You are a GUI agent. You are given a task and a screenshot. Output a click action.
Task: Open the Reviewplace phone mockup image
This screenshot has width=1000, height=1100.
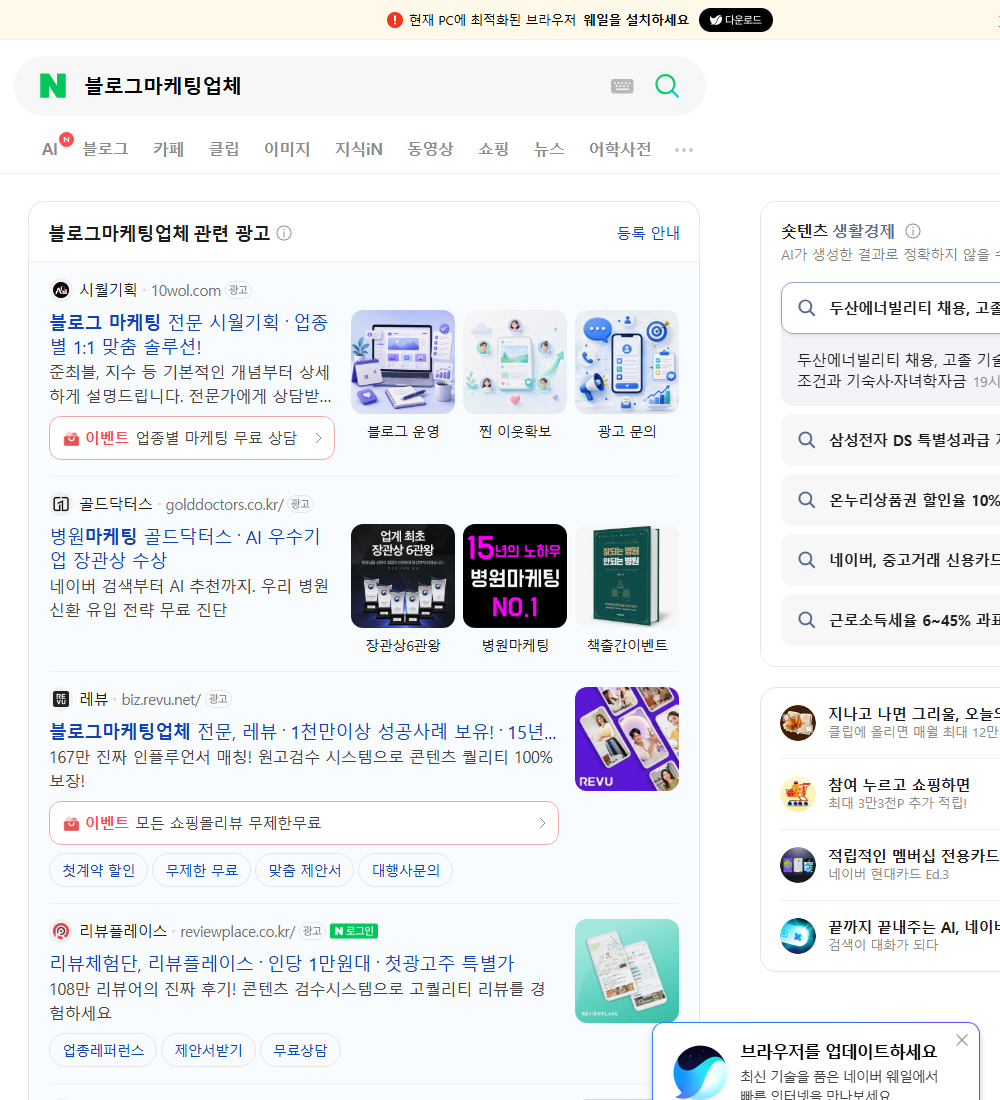click(627, 971)
